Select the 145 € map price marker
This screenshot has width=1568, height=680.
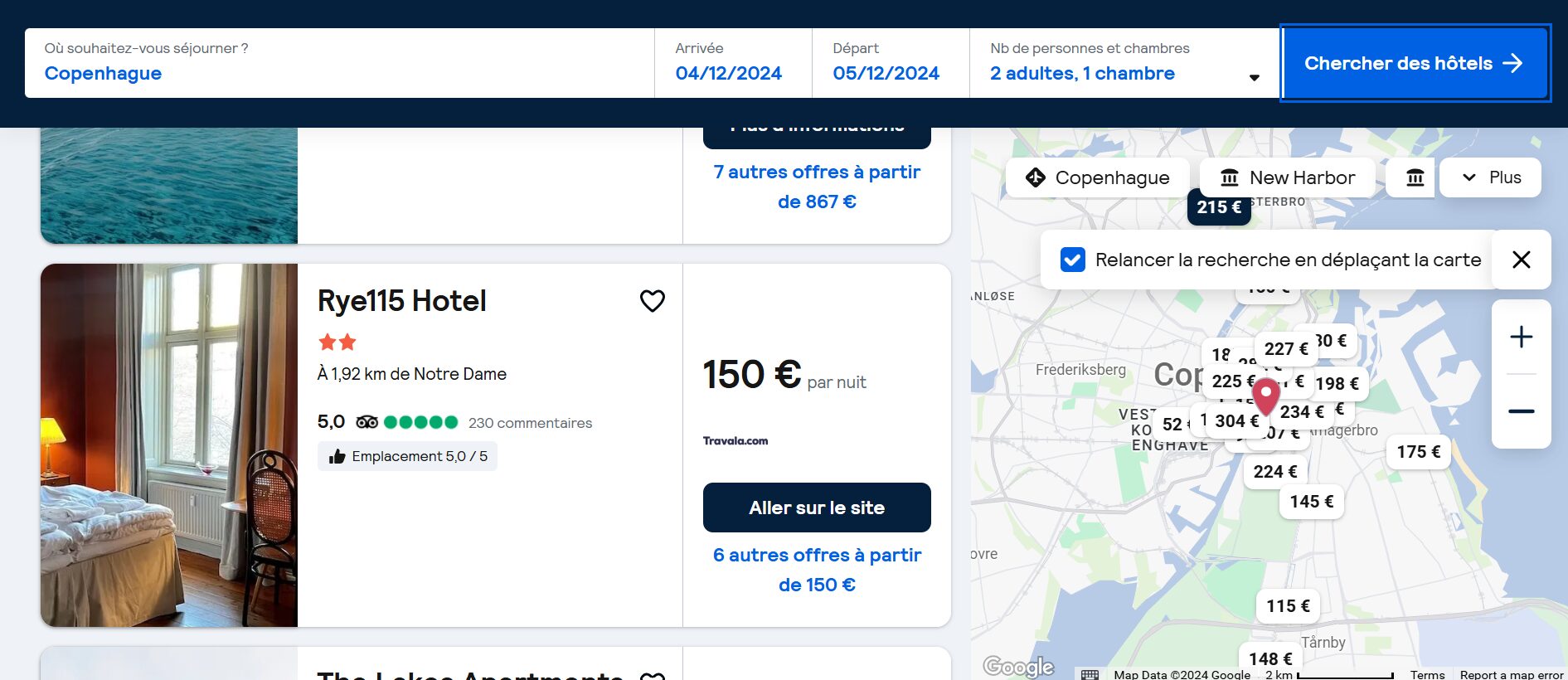click(1311, 502)
